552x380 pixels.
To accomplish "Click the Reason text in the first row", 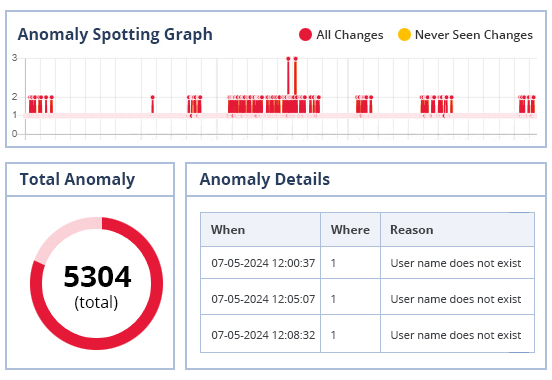I will (x=456, y=263).
